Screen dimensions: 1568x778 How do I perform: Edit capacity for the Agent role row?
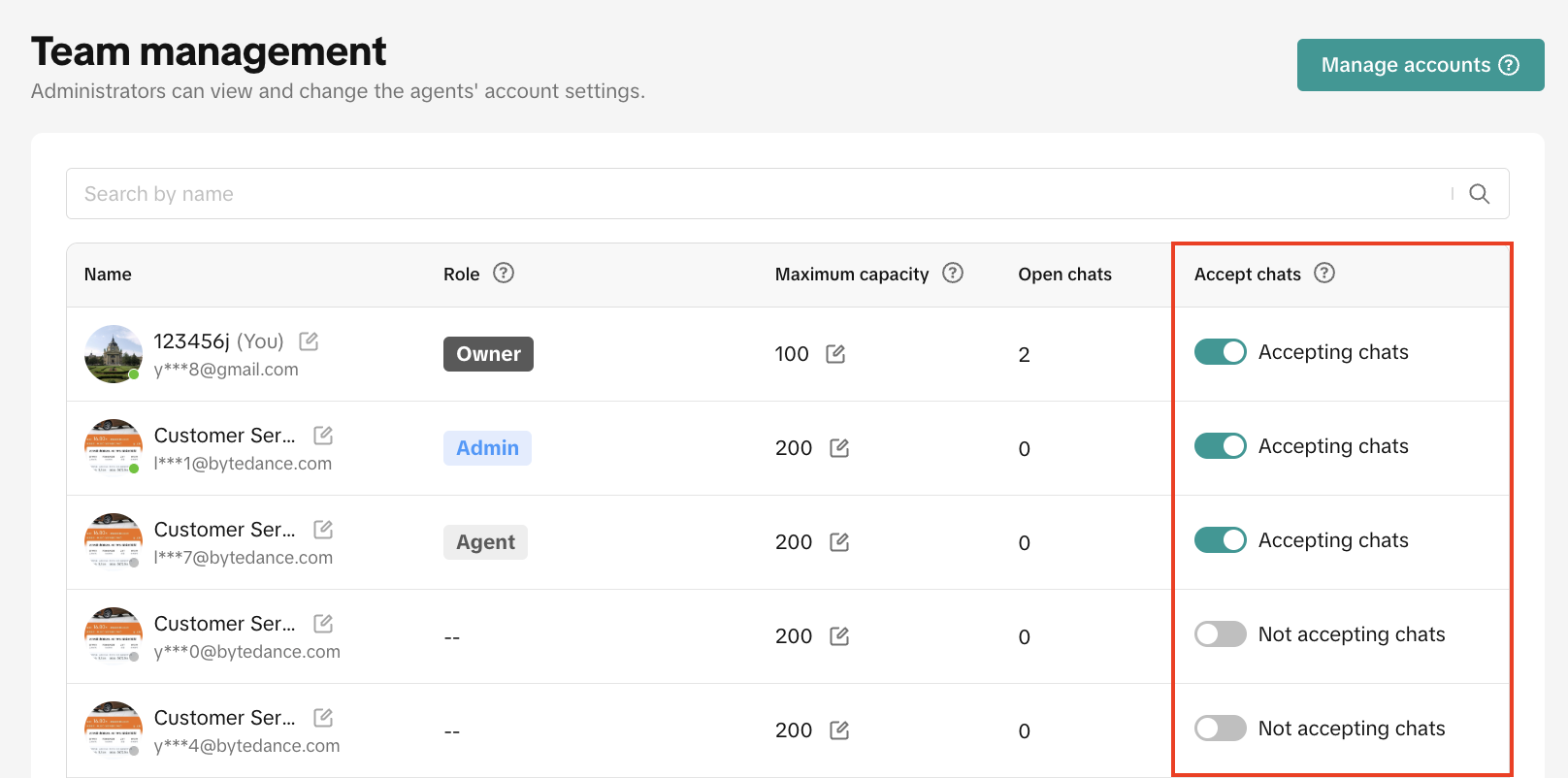tap(839, 542)
